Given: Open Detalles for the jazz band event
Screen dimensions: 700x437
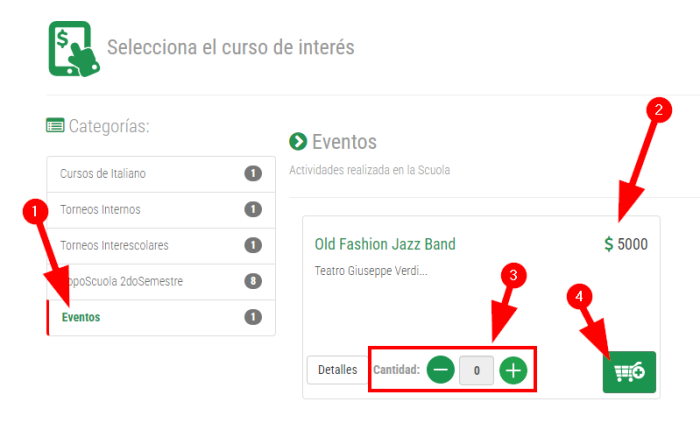Looking at the screenshot, I should 338,370.
